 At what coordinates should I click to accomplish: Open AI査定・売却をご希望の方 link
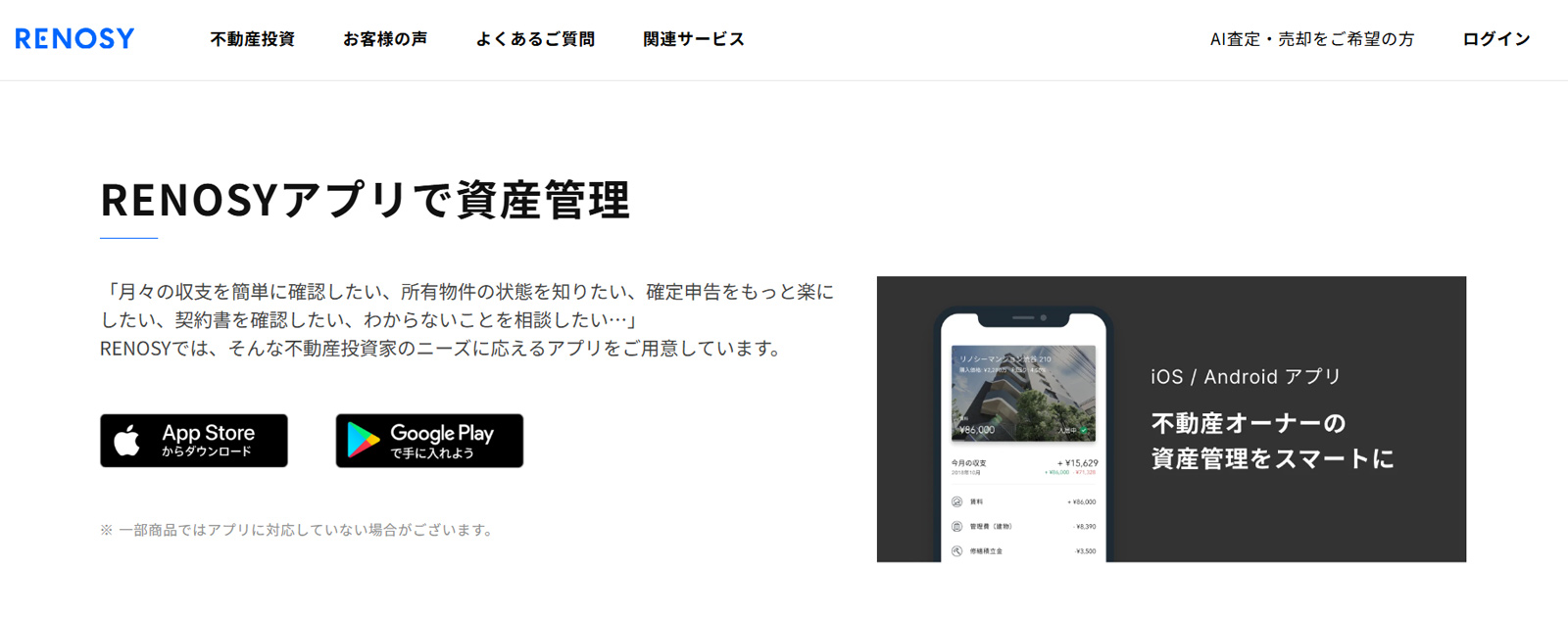pos(1312,39)
